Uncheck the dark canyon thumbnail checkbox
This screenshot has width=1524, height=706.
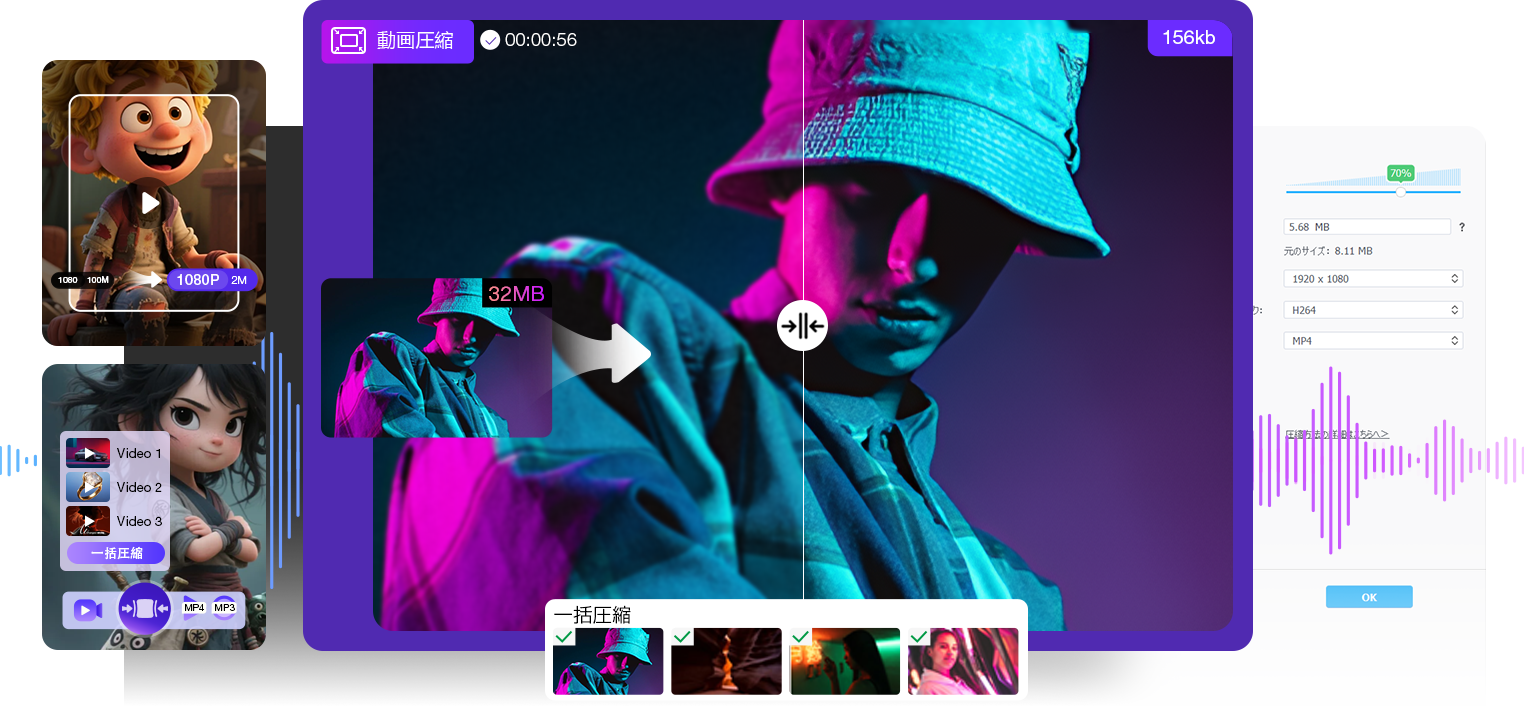coord(682,637)
